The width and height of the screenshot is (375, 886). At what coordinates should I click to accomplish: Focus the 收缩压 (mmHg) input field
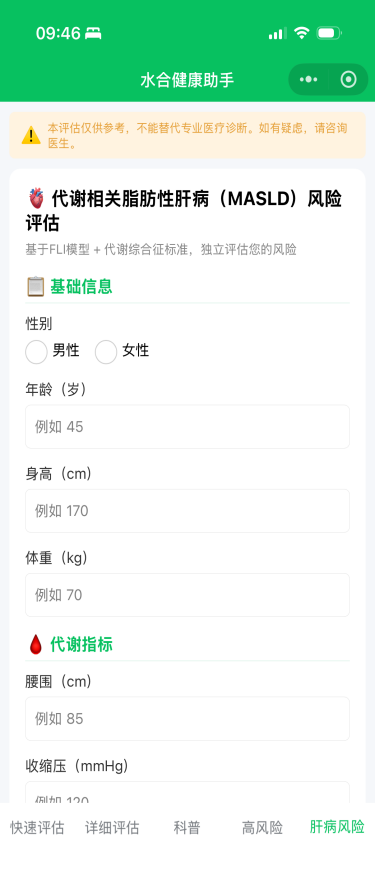pyautogui.click(x=188, y=792)
